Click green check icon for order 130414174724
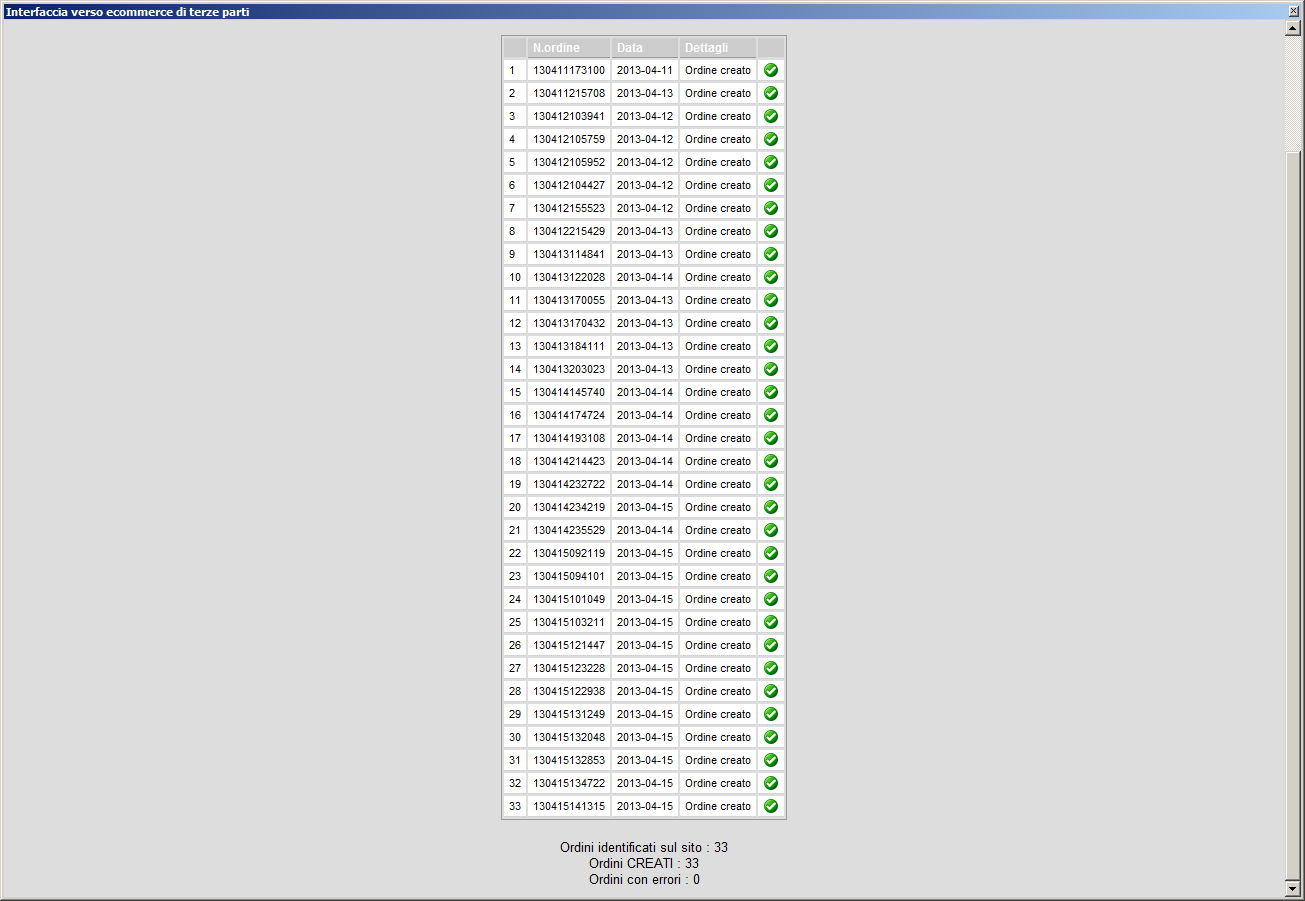The width and height of the screenshot is (1305, 901). coord(771,415)
